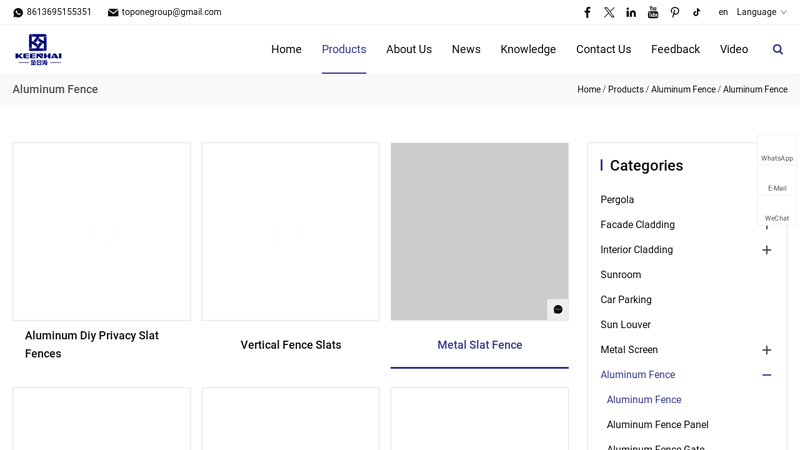This screenshot has height=450, width=800.
Task: Open the About Us menu item
Action: pyautogui.click(x=409, y=49)
